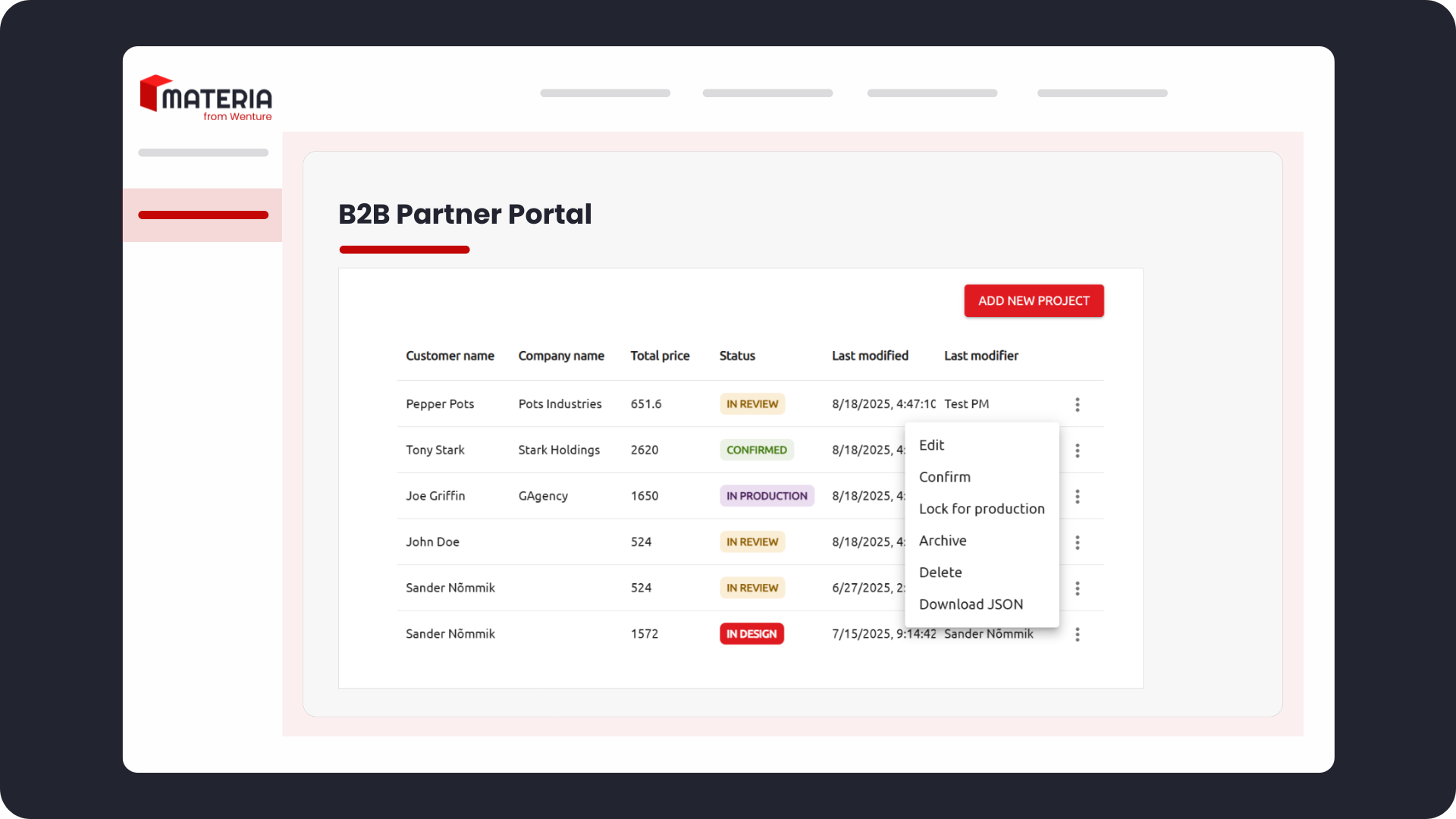Open options for the IN DESIGN project row

1077,634
